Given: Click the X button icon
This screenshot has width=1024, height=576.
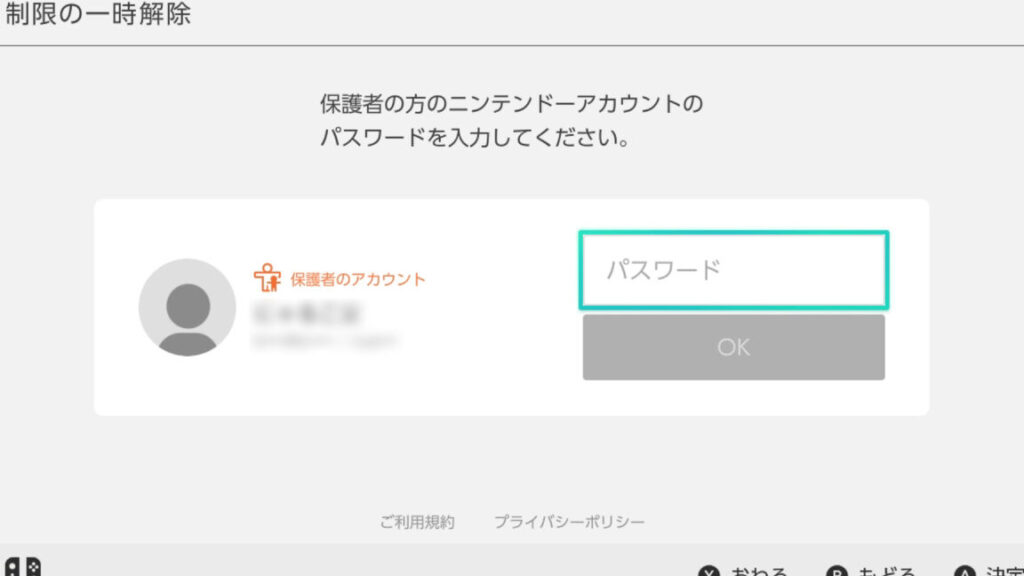Looking at the screenshot, I should tap(709, 572).
